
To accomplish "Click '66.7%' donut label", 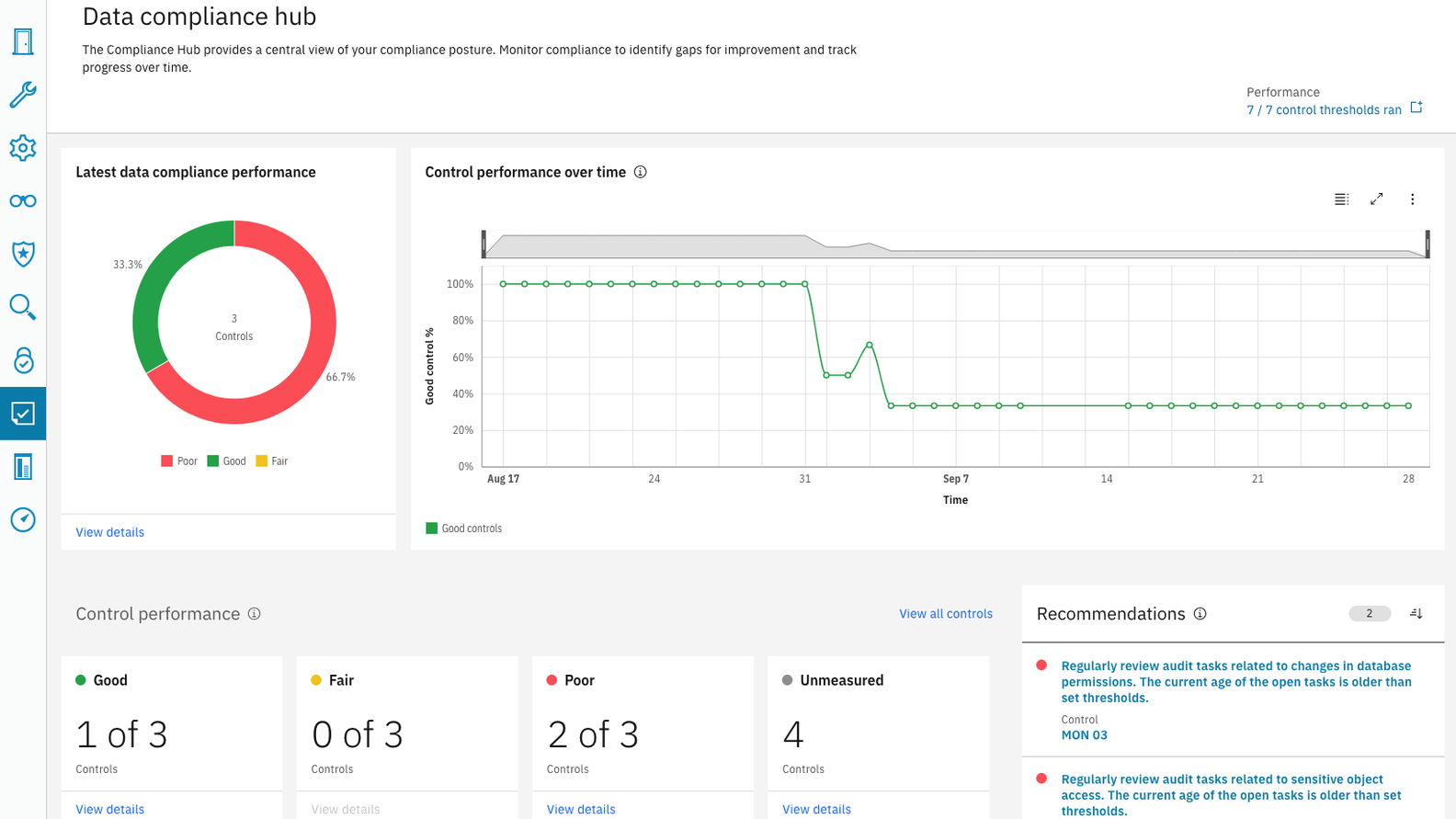I will [340, 377].
